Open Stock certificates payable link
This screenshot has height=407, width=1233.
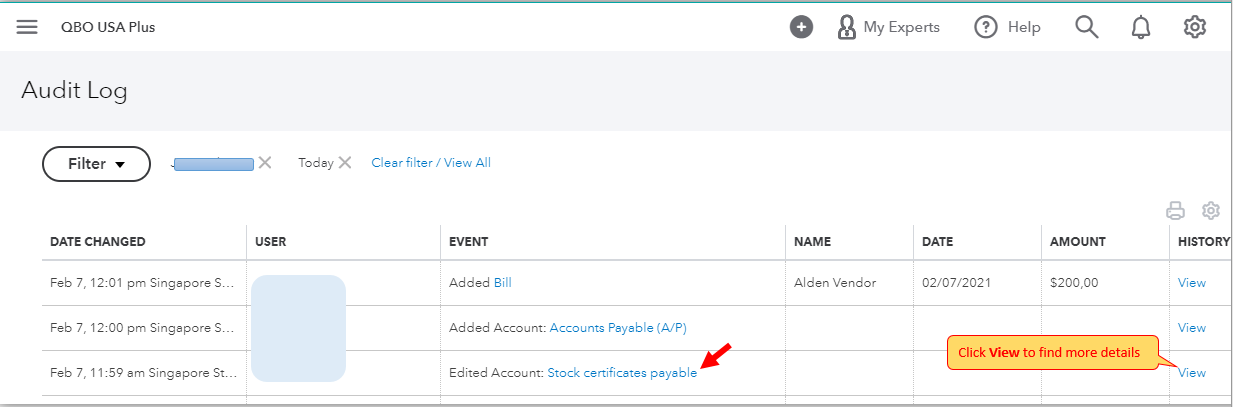pyautogui.click(x=622, y=373)
